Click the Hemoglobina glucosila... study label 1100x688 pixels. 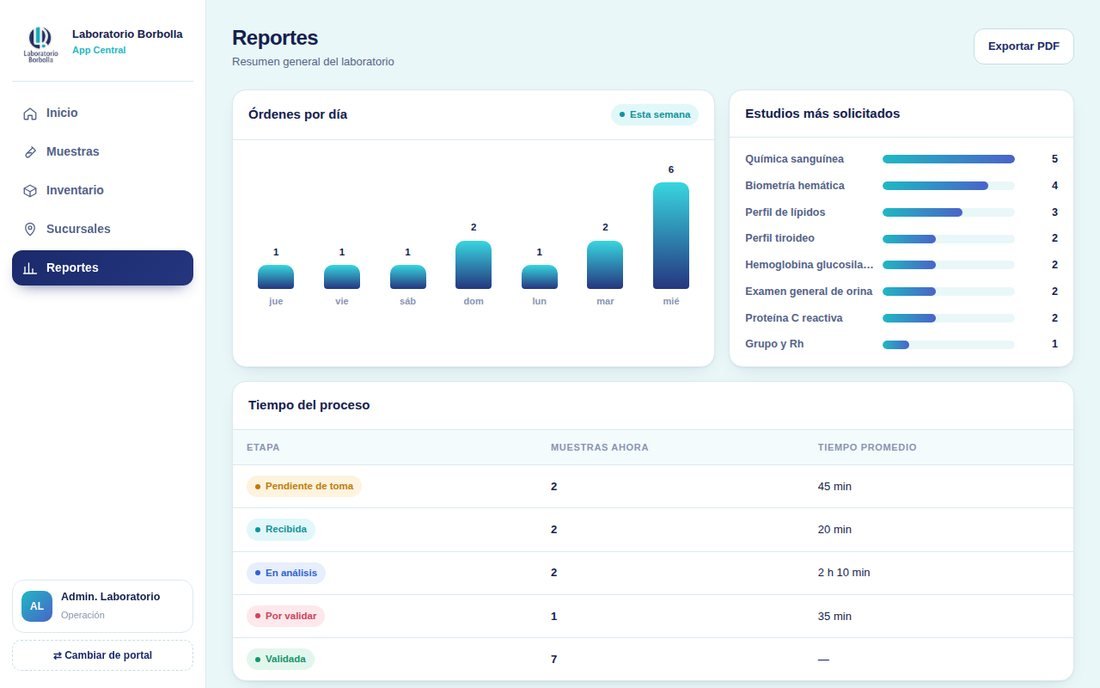pos(809,265)
